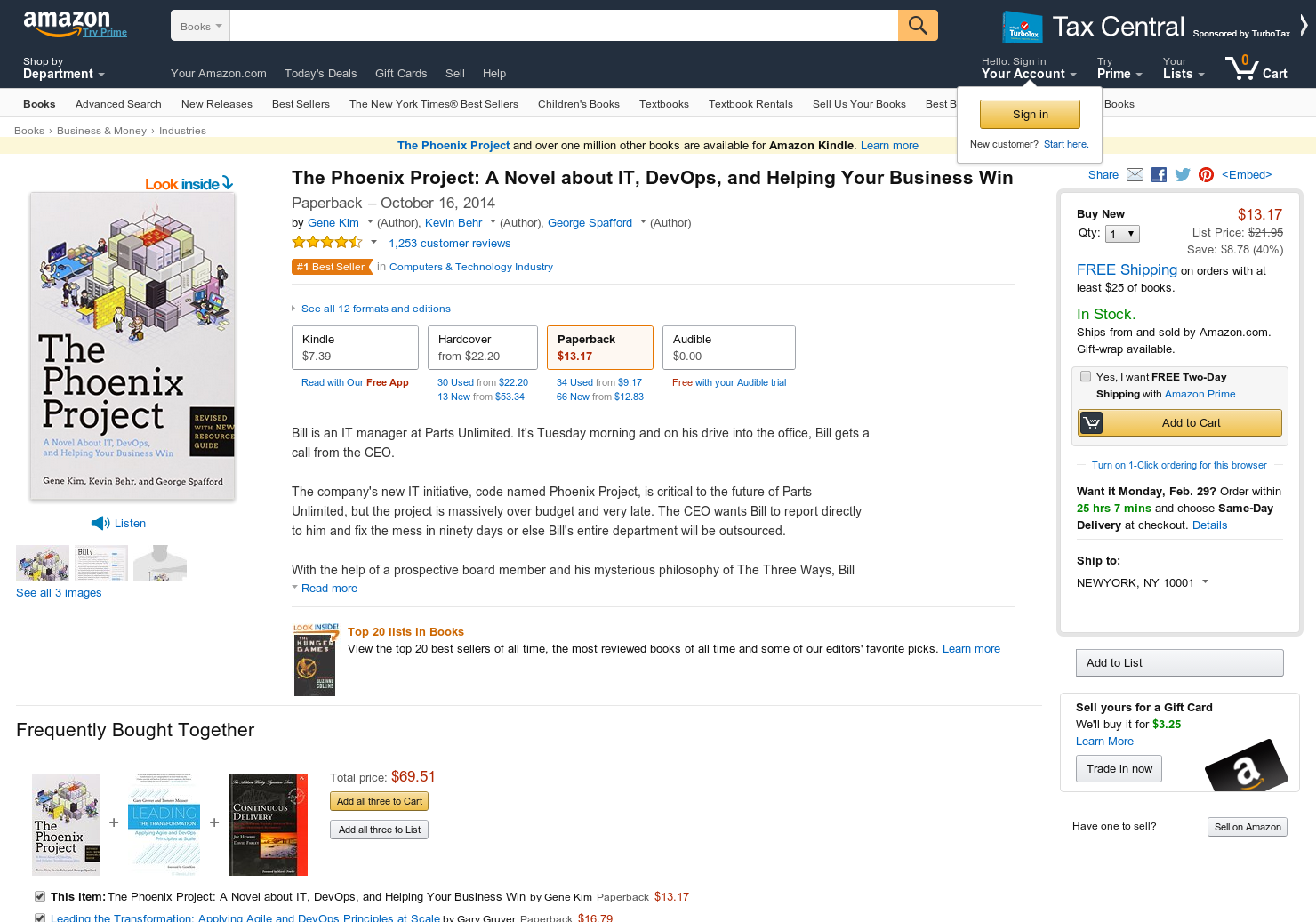
Task: Open the Qty quantity dropdown
Action: click(x=1122, y=234)
